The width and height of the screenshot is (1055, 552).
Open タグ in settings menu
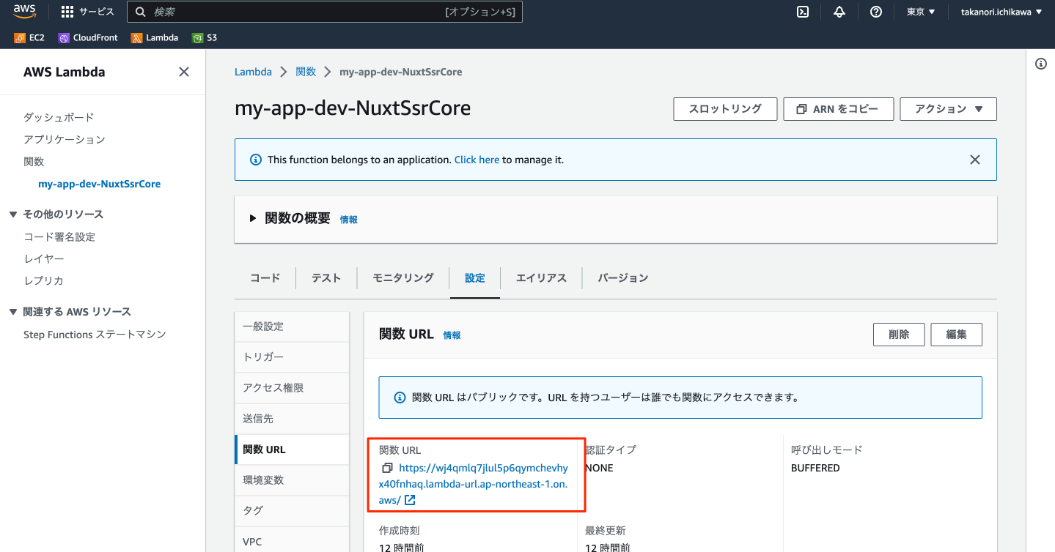(x=292, y=511)
